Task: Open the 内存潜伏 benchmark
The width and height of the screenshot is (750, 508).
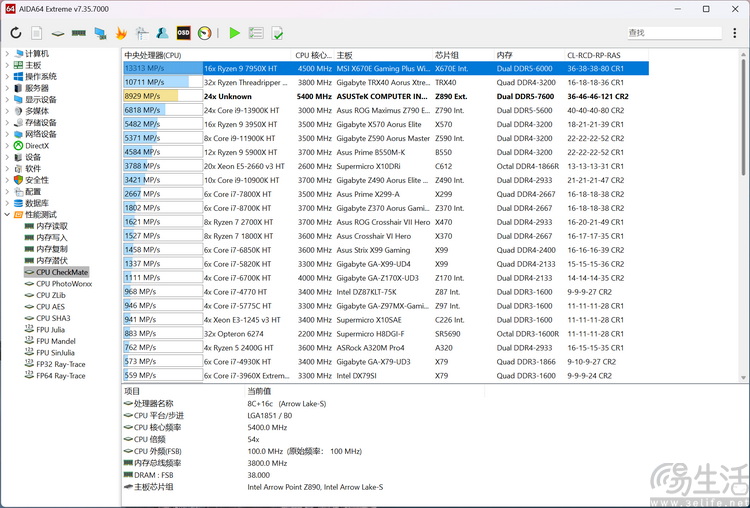Action: coord(52,261)
